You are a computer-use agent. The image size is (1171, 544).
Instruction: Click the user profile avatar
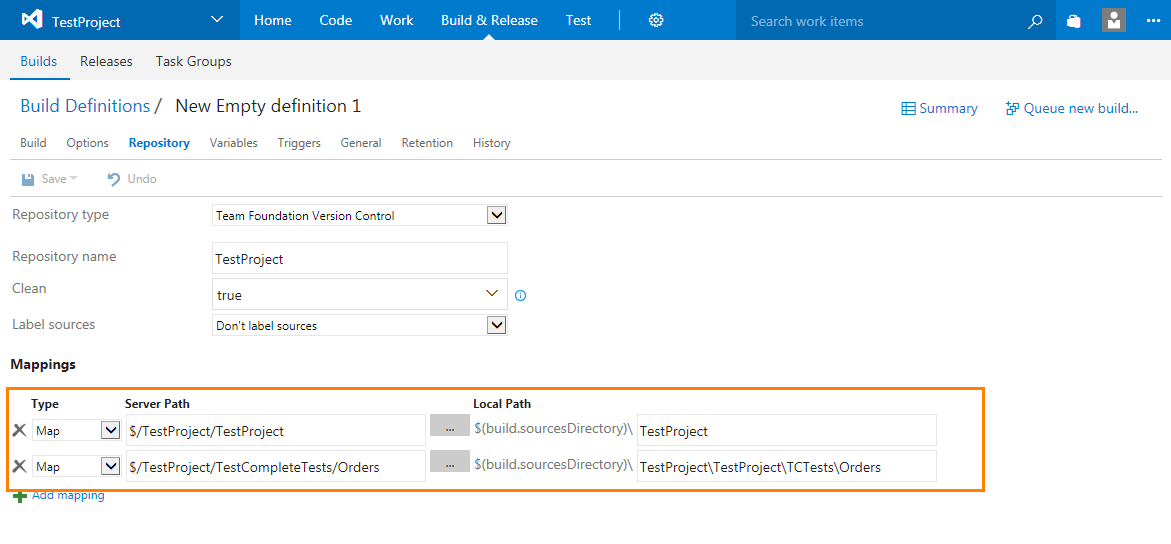click(x=1113, y=20)
